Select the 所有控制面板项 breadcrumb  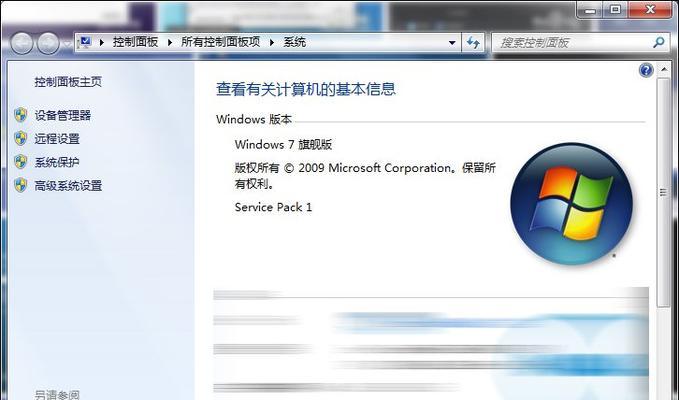point(220,42)
